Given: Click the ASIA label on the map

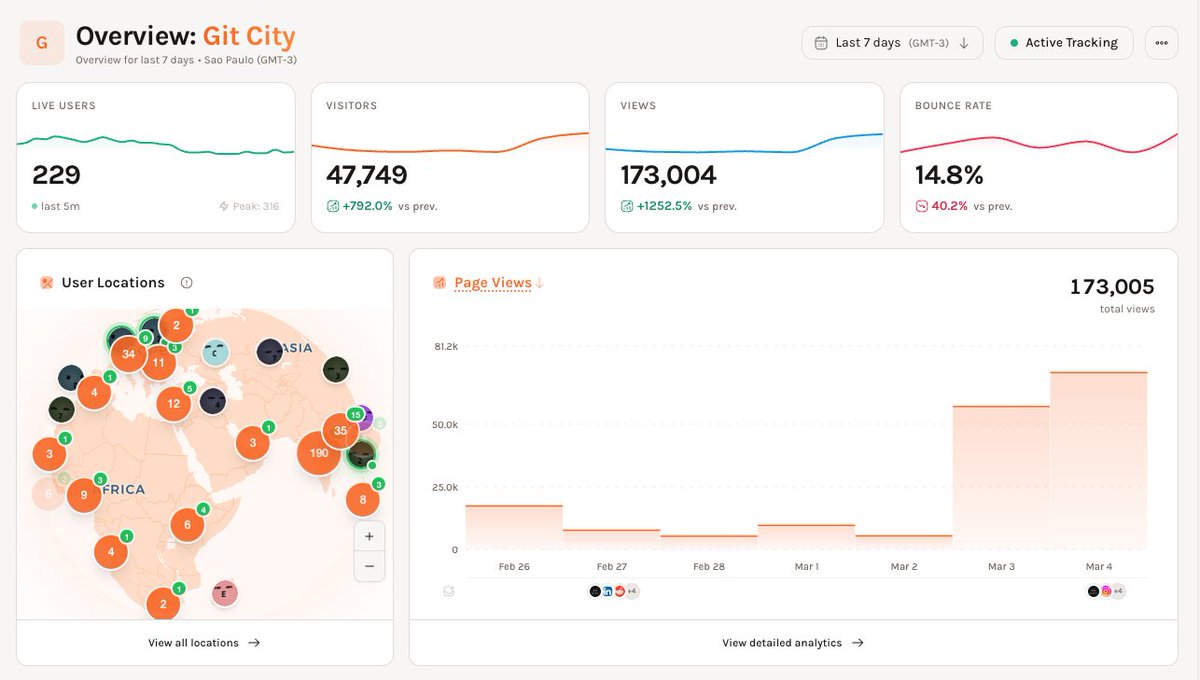Looking at the screenshot, I should tap(296, 348).
